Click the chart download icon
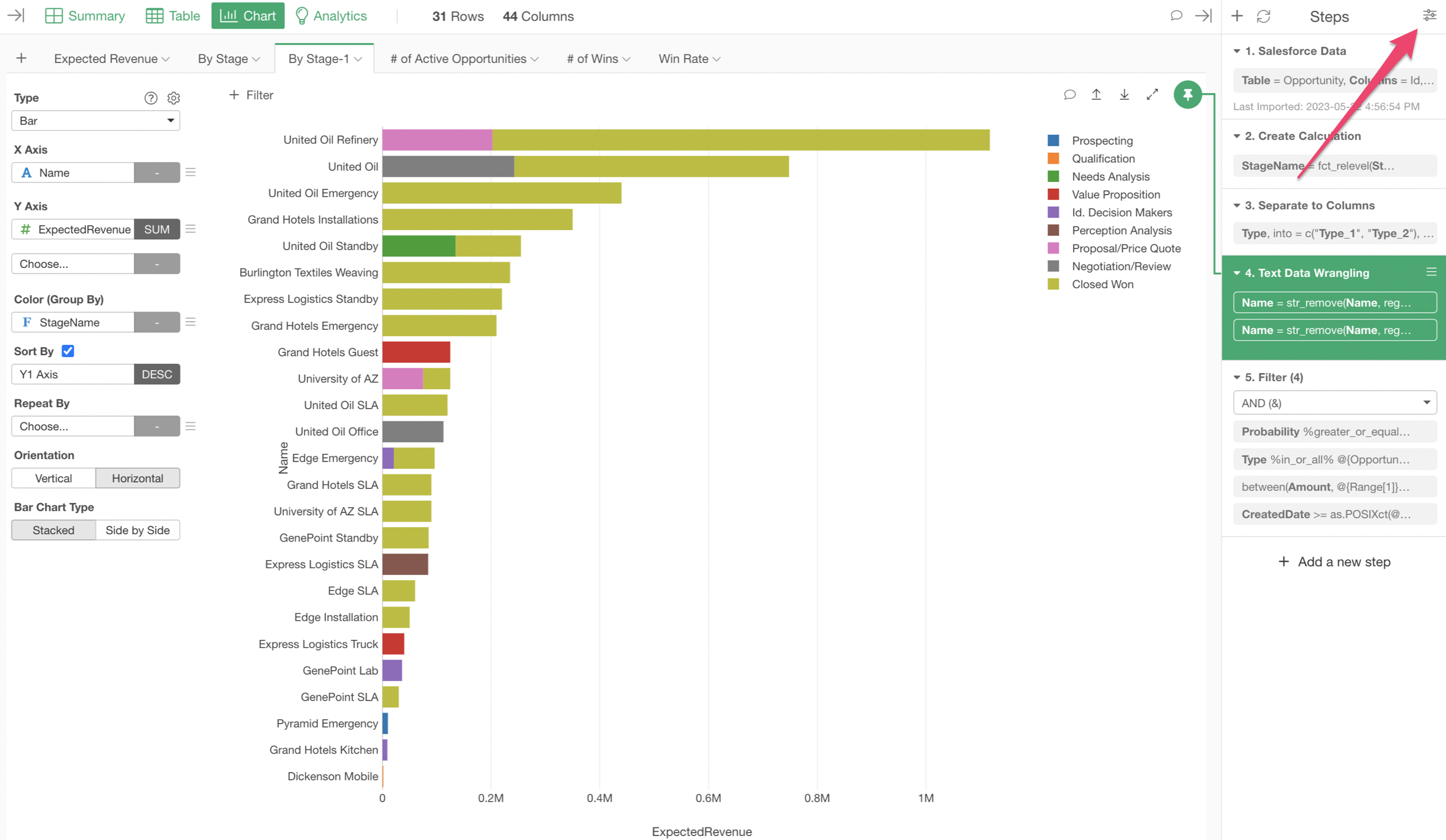 pos(1124,95)
